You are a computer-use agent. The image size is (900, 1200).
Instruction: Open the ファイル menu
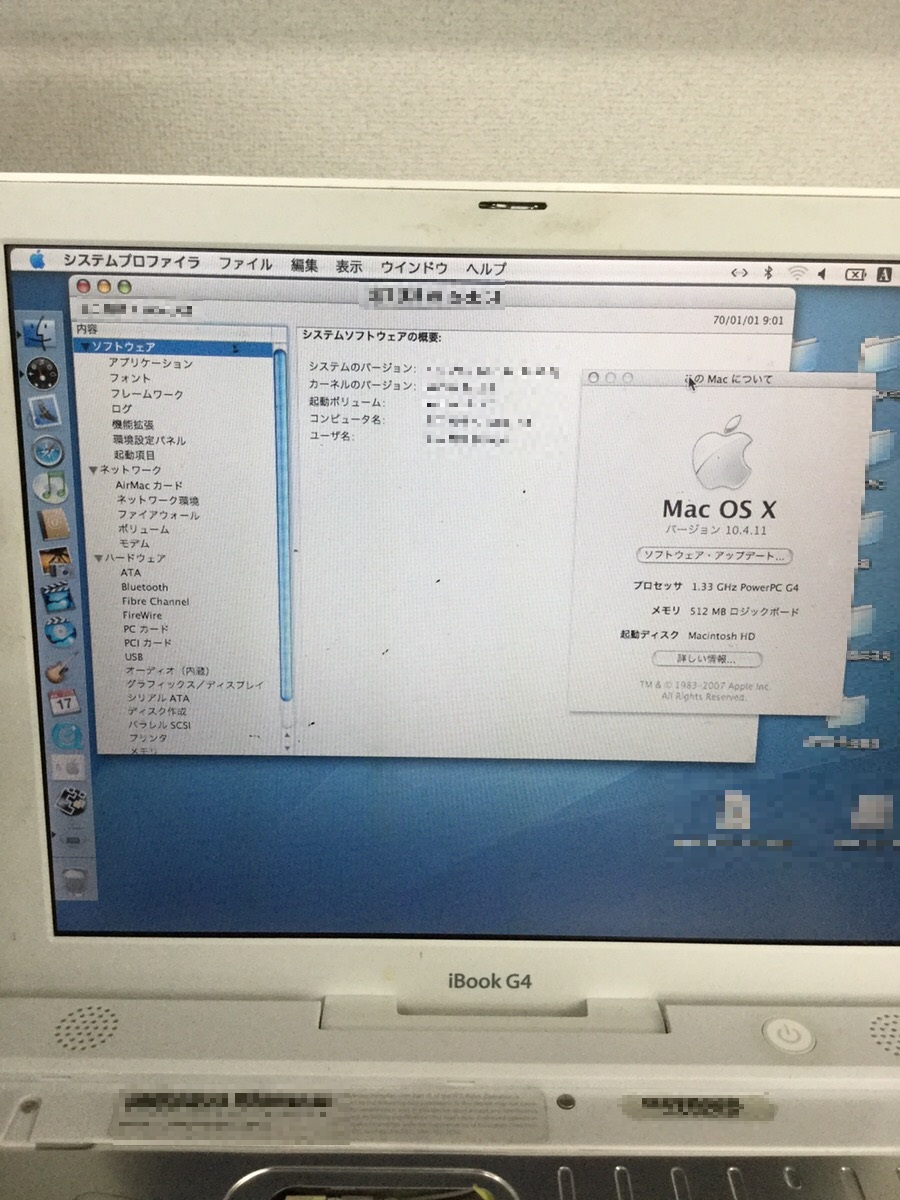(x=246, y=264)
